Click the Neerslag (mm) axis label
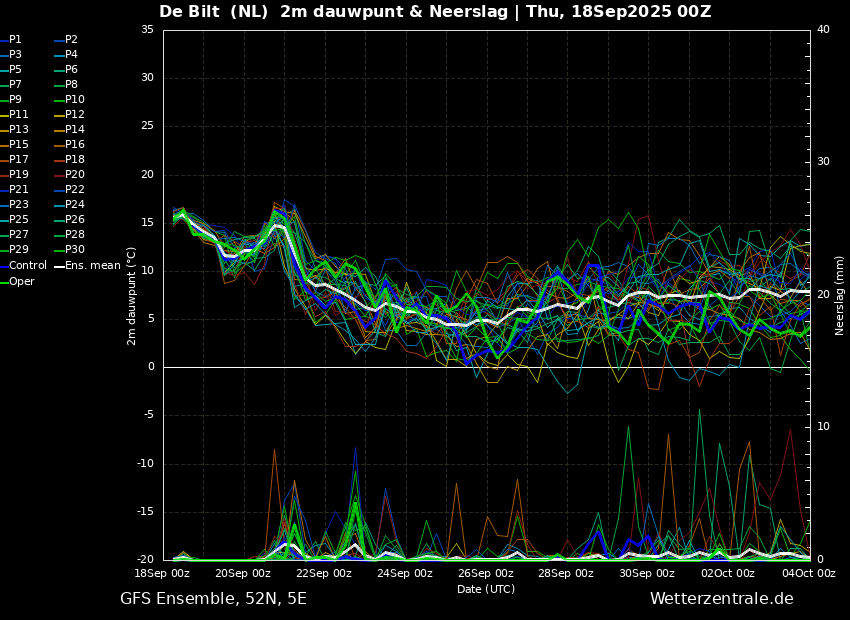Image resolution: width=850 pixels, height=620 pixels. (840, 295)
